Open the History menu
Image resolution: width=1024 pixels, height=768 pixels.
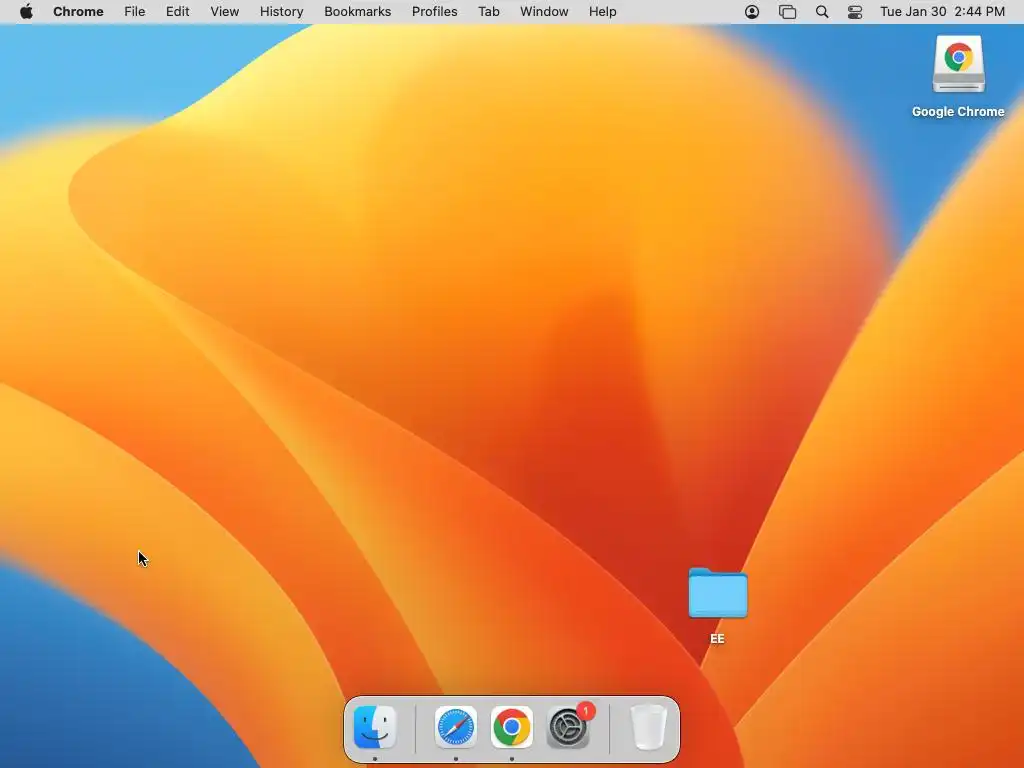point(281,12)
